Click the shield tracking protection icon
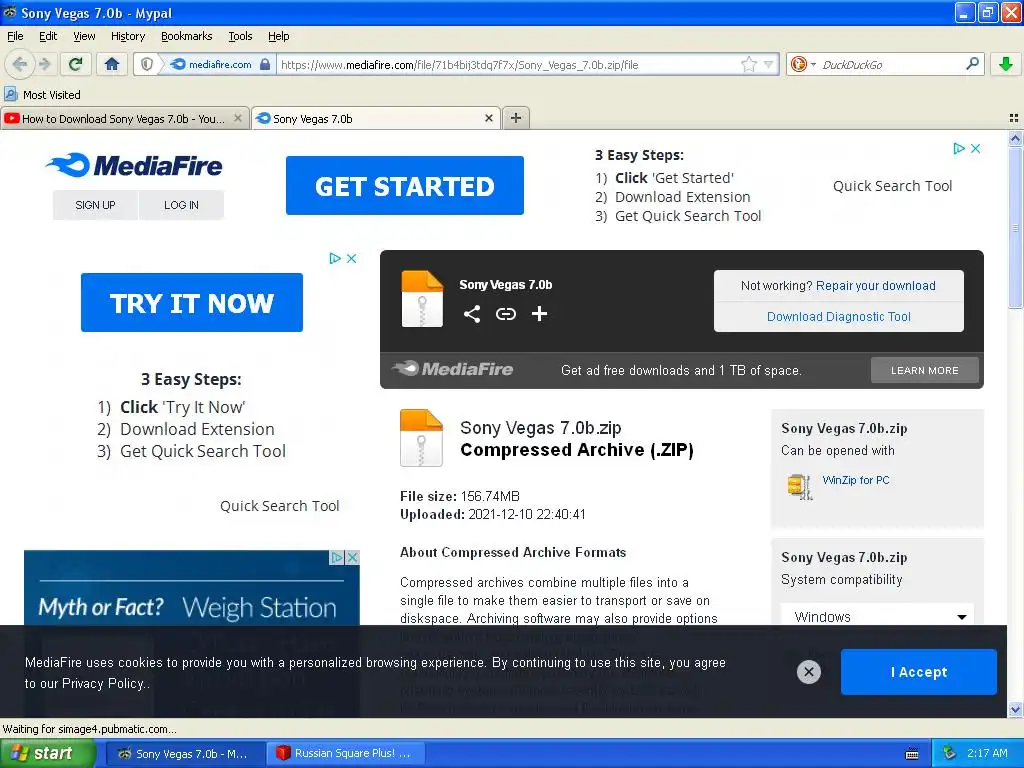This screenshot has height=768, width=1024. tap(147, 64)
